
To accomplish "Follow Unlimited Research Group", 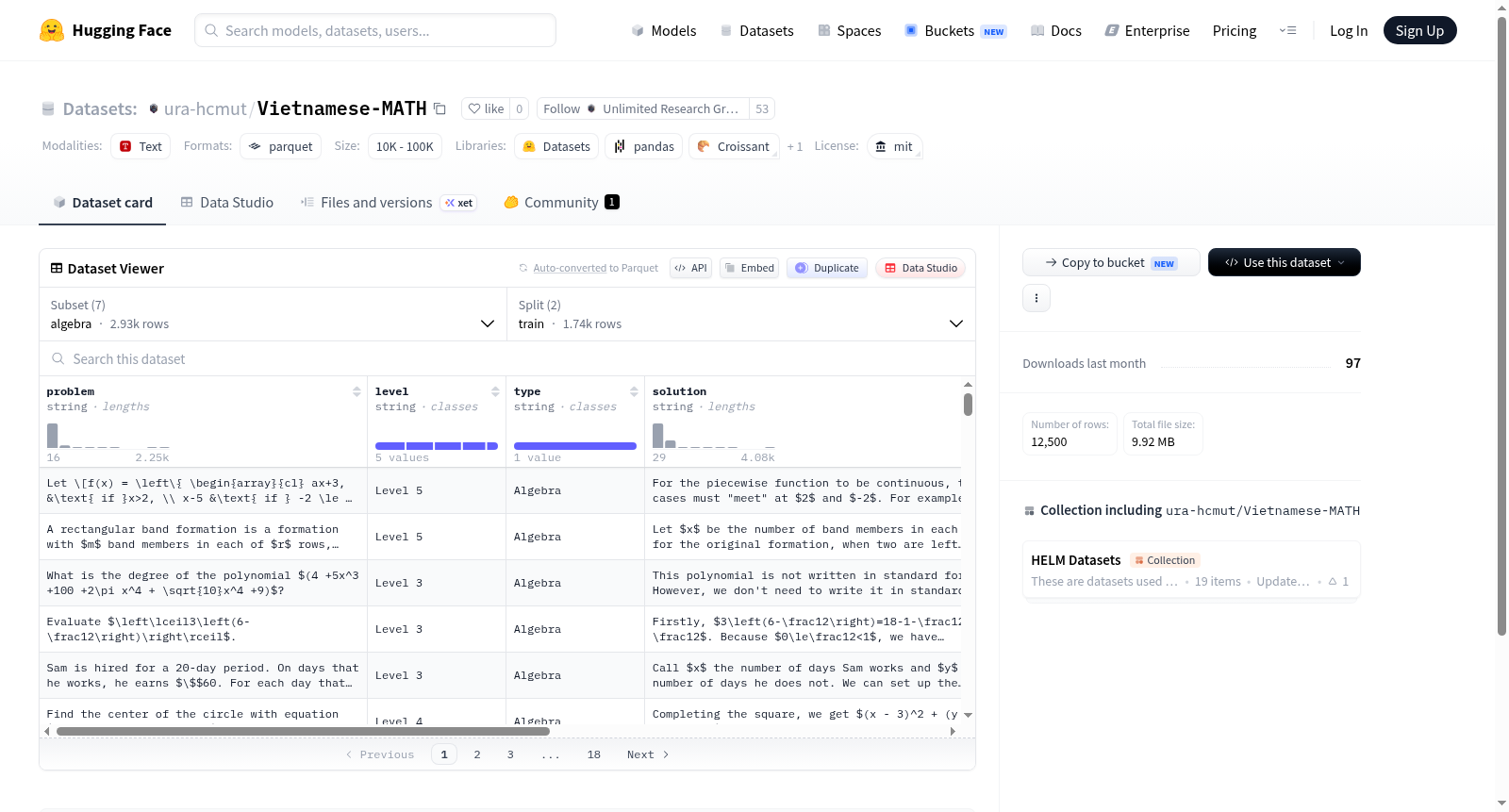I will (562, 108).
